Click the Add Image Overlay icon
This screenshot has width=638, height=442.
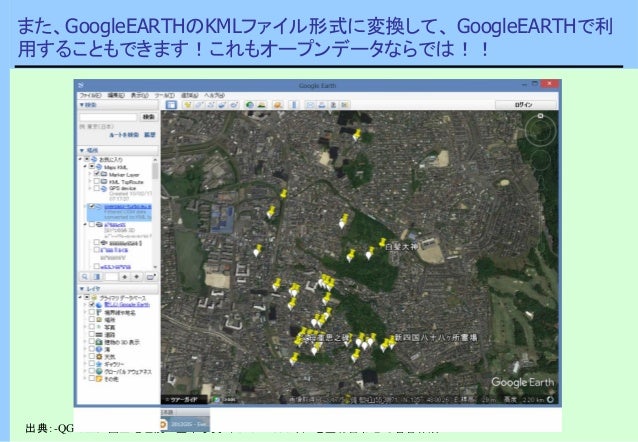click(x=223, y=105)
